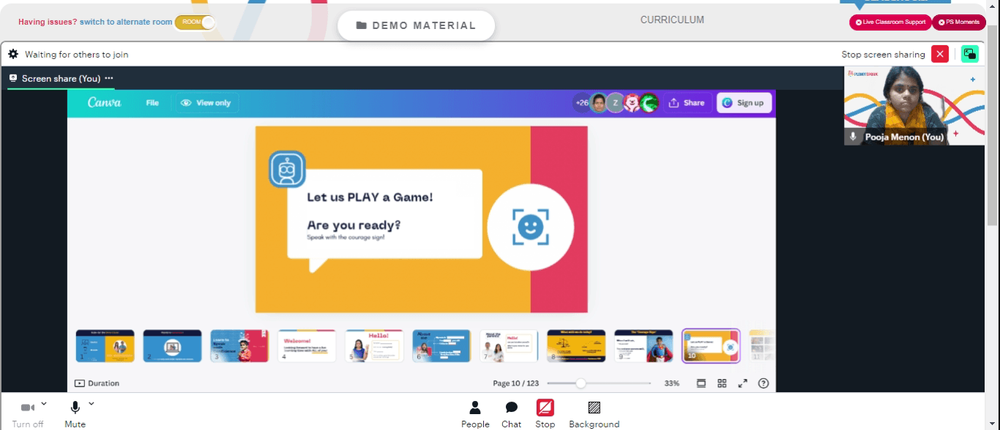Open Canva grid view icon
Image resolution: width=1000 pixels, height=430 pixels.
722,383
